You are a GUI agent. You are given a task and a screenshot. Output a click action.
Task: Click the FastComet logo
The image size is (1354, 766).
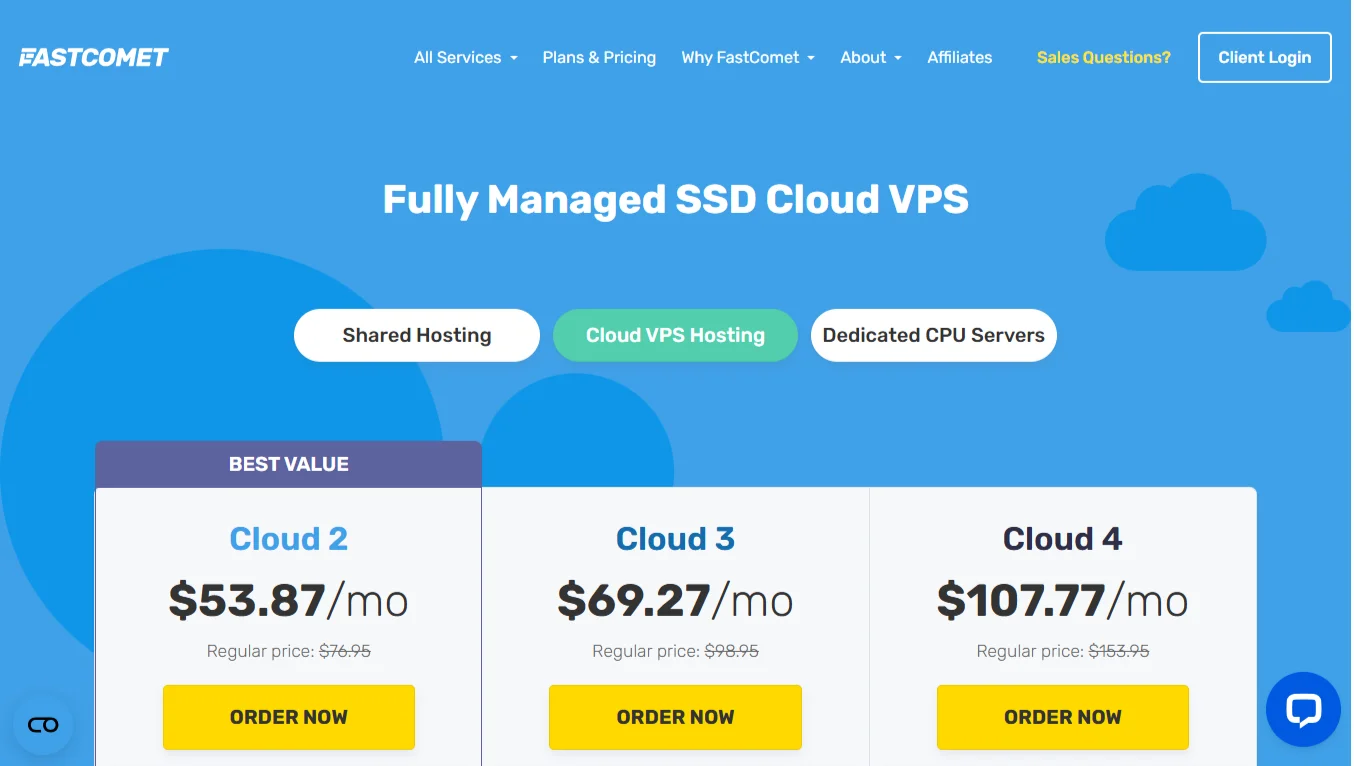pyautogui.click(x=94, y=57)
